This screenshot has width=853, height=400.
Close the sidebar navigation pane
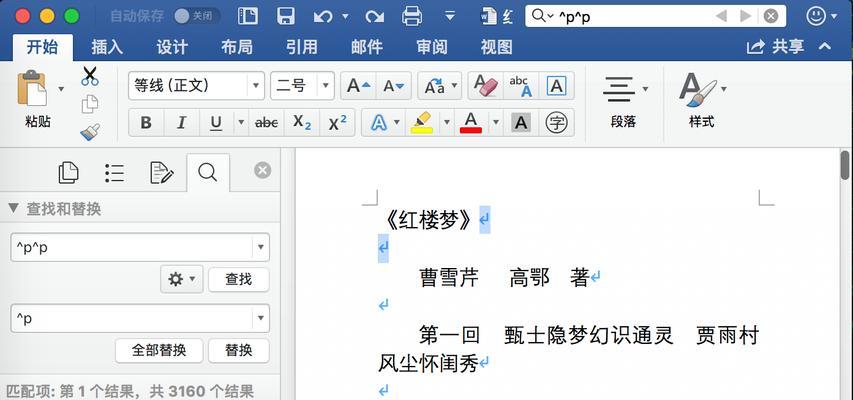click(262, 170)
